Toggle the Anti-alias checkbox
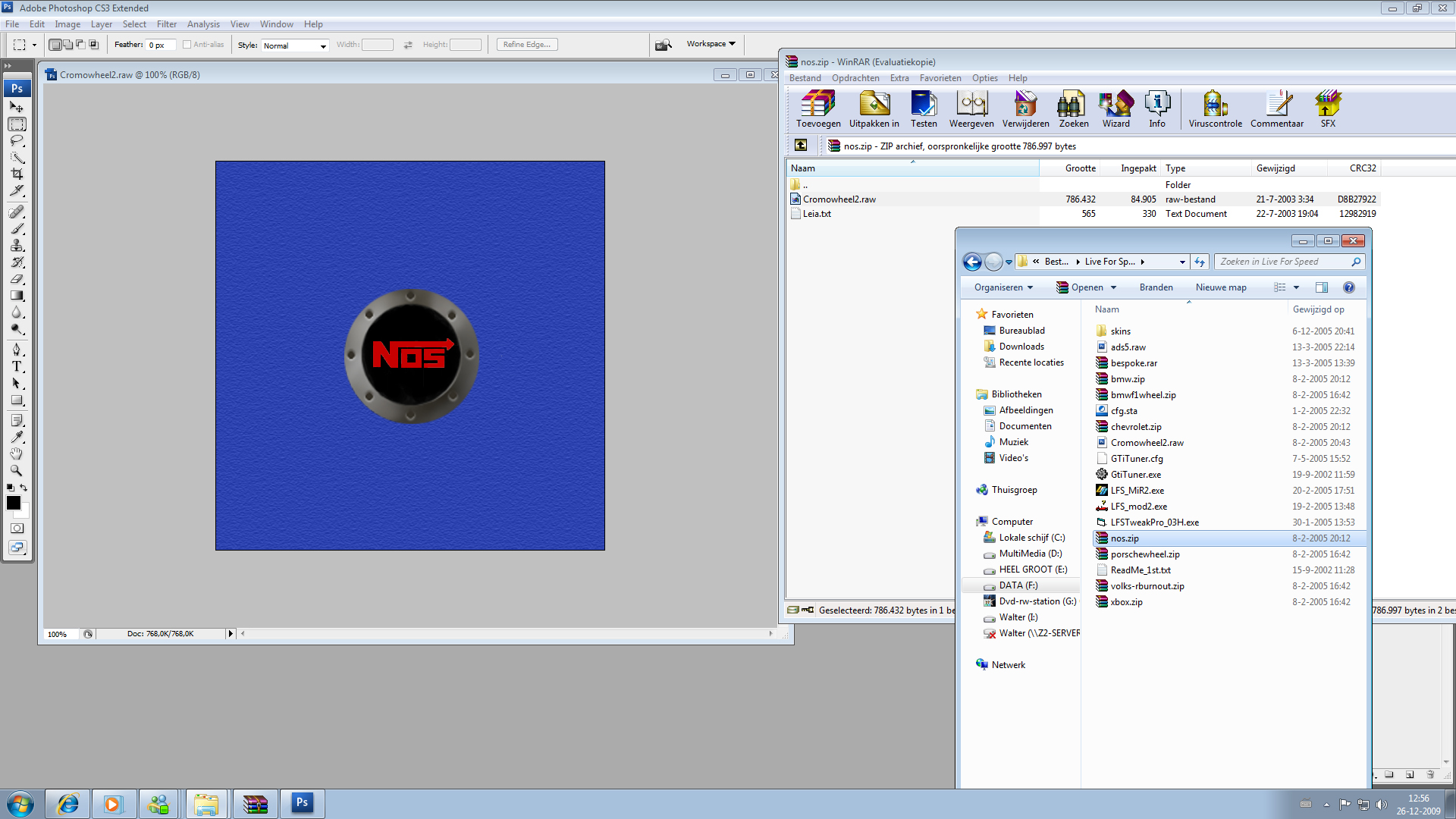The height and width of the screenshot is (819, 1456). (x=187, y=45)
